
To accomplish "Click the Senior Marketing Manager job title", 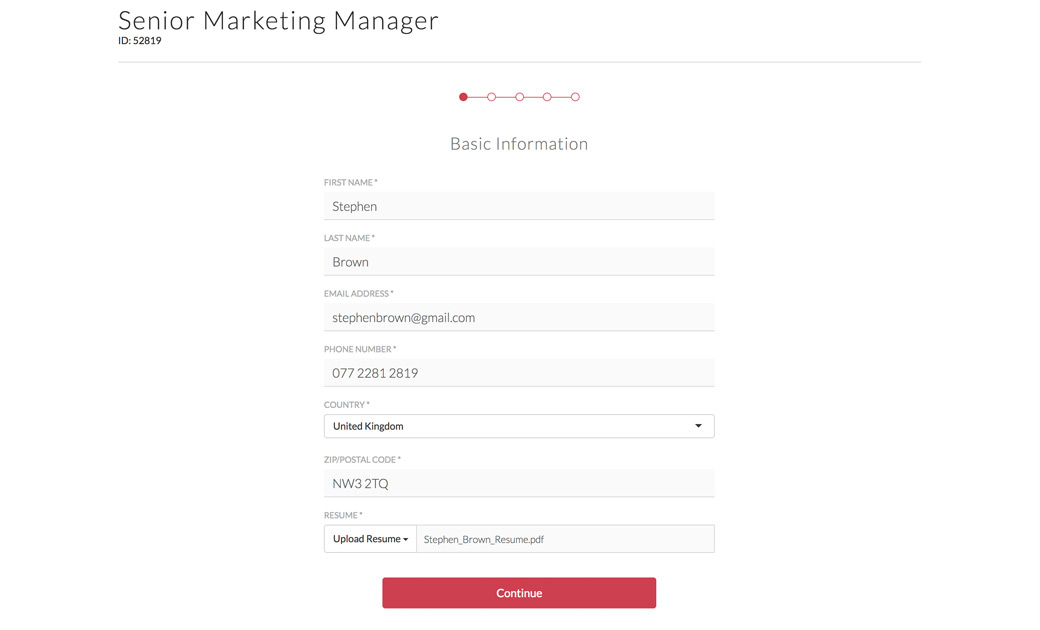I will pos(278,20).
